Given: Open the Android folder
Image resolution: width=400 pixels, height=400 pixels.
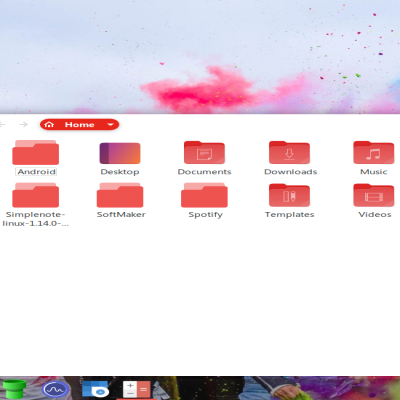Looking at the screenshot, I should pos(36,153).
